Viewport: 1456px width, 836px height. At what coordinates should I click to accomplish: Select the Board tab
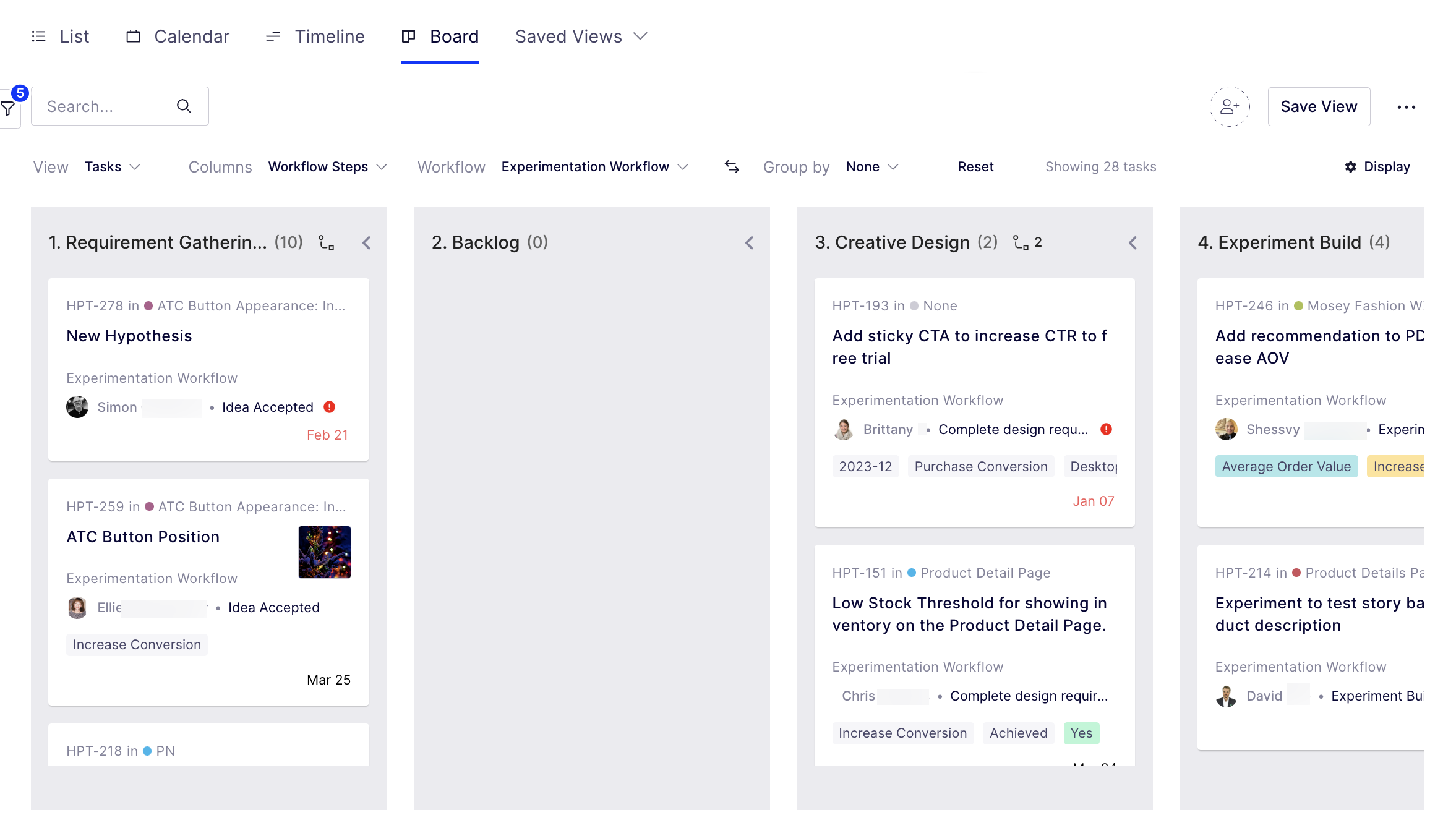point(440,36)
